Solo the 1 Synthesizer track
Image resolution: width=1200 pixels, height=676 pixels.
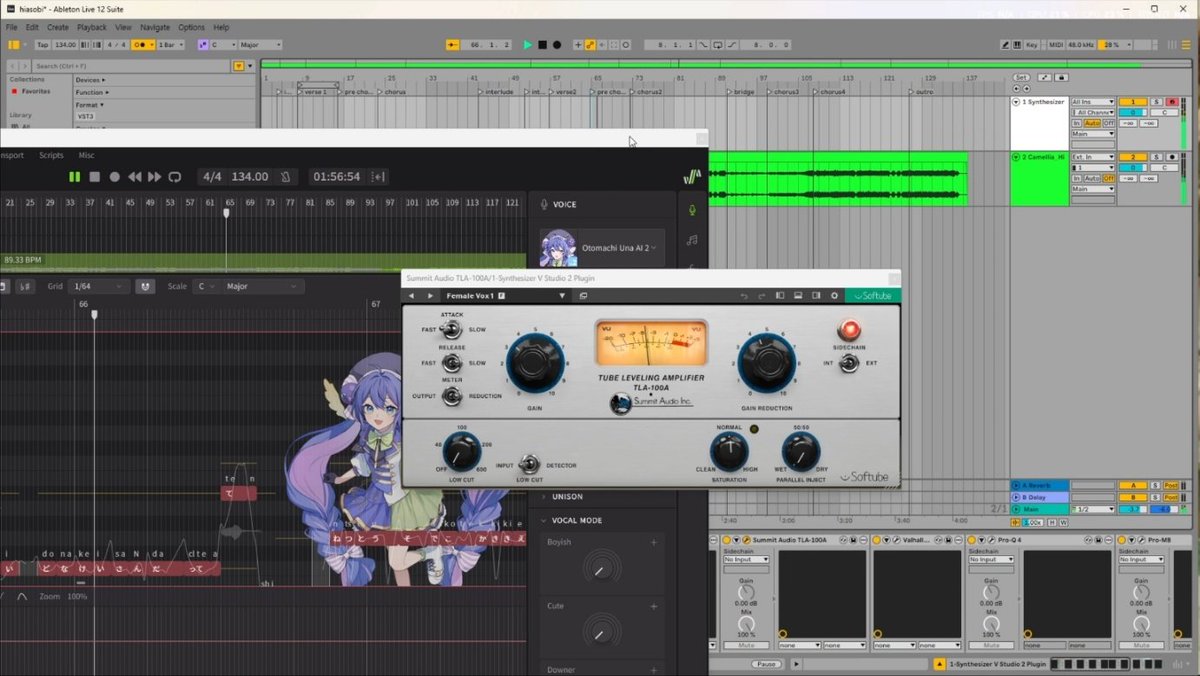[1157, 102]
